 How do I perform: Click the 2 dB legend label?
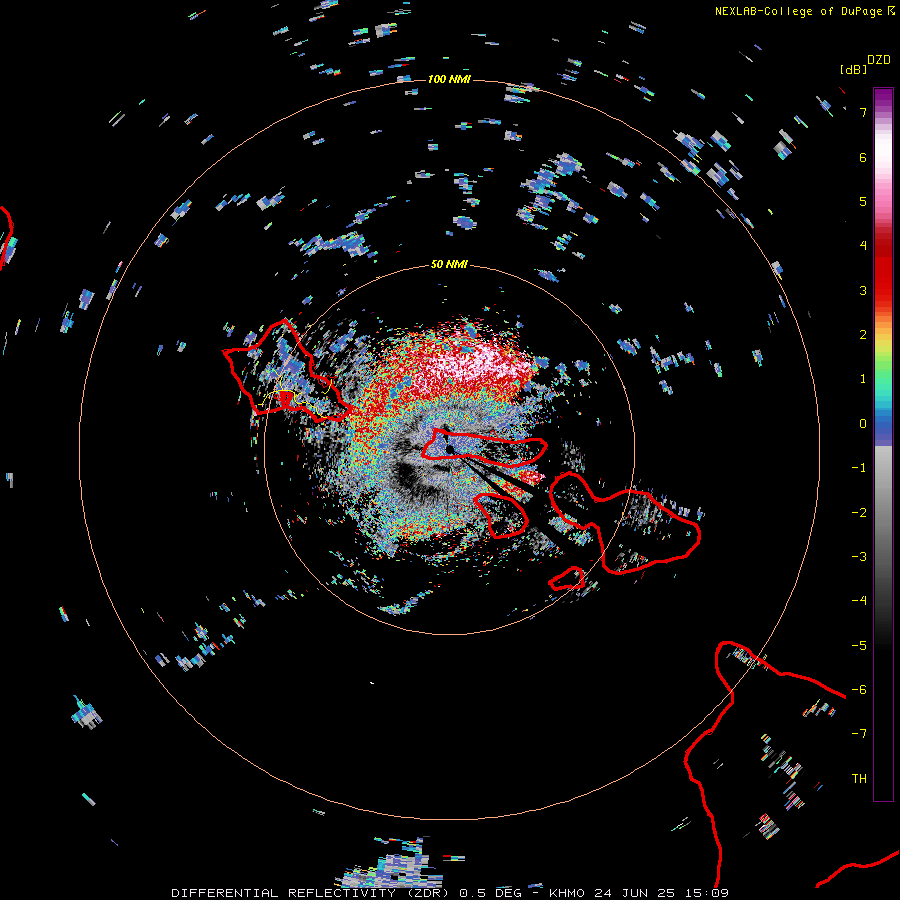click(x=863, y=335)
